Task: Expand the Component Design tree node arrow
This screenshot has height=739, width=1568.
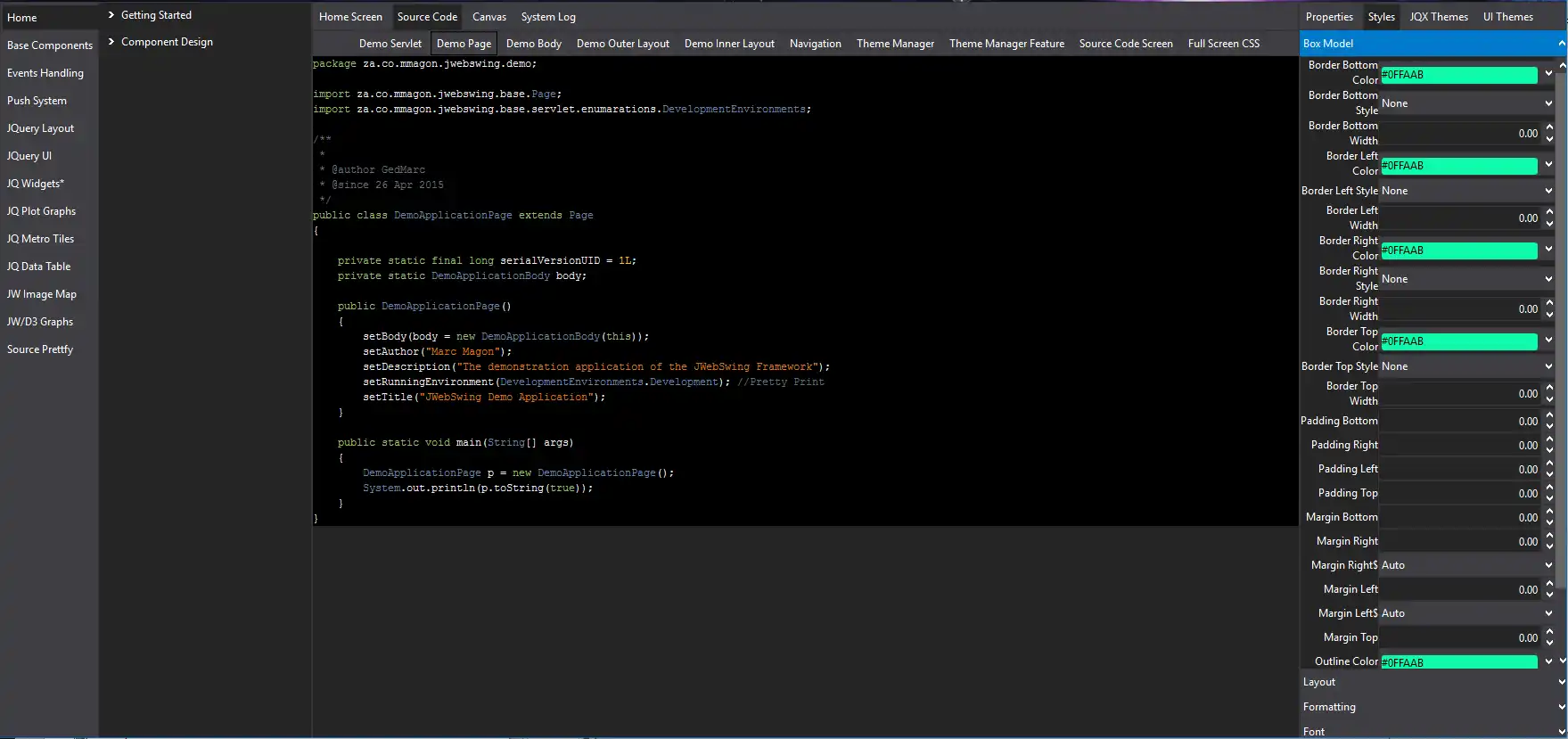Action: [x=111, y=42]
